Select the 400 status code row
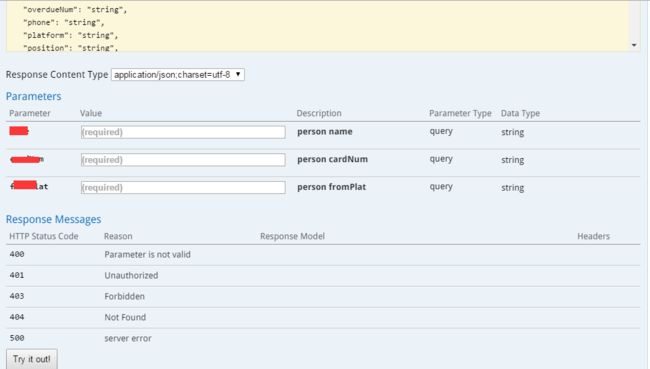 pos(323,255)
